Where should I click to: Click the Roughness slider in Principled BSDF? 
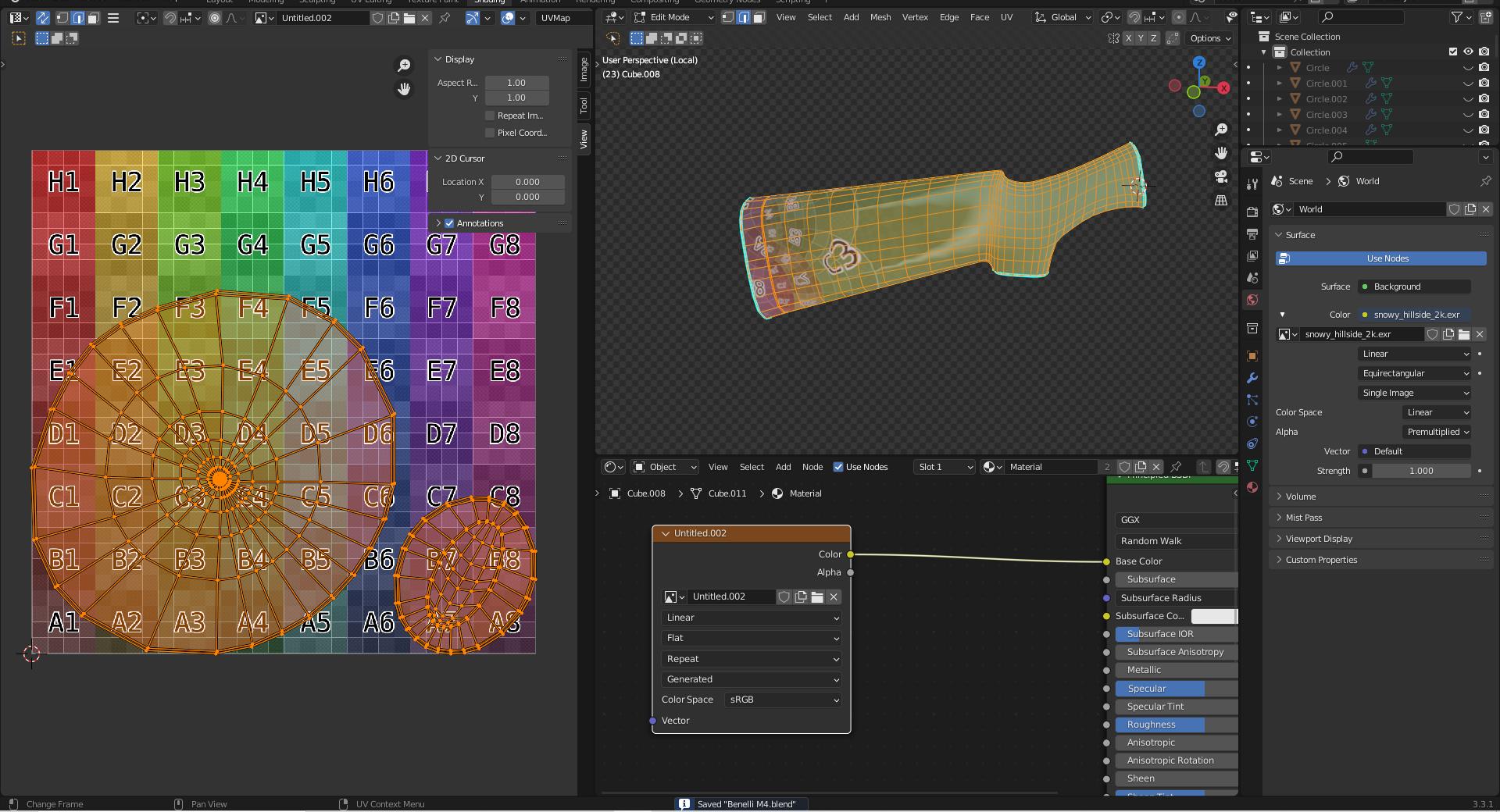point(1177,725)
